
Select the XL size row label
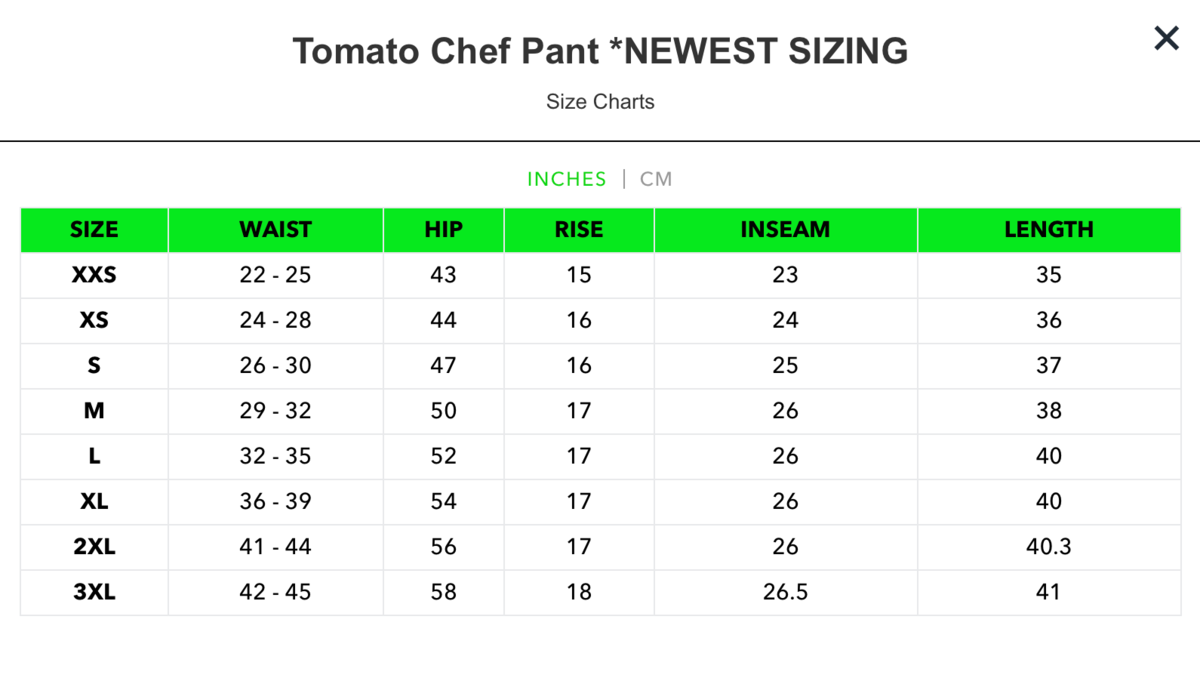click(x=94, y=501)
